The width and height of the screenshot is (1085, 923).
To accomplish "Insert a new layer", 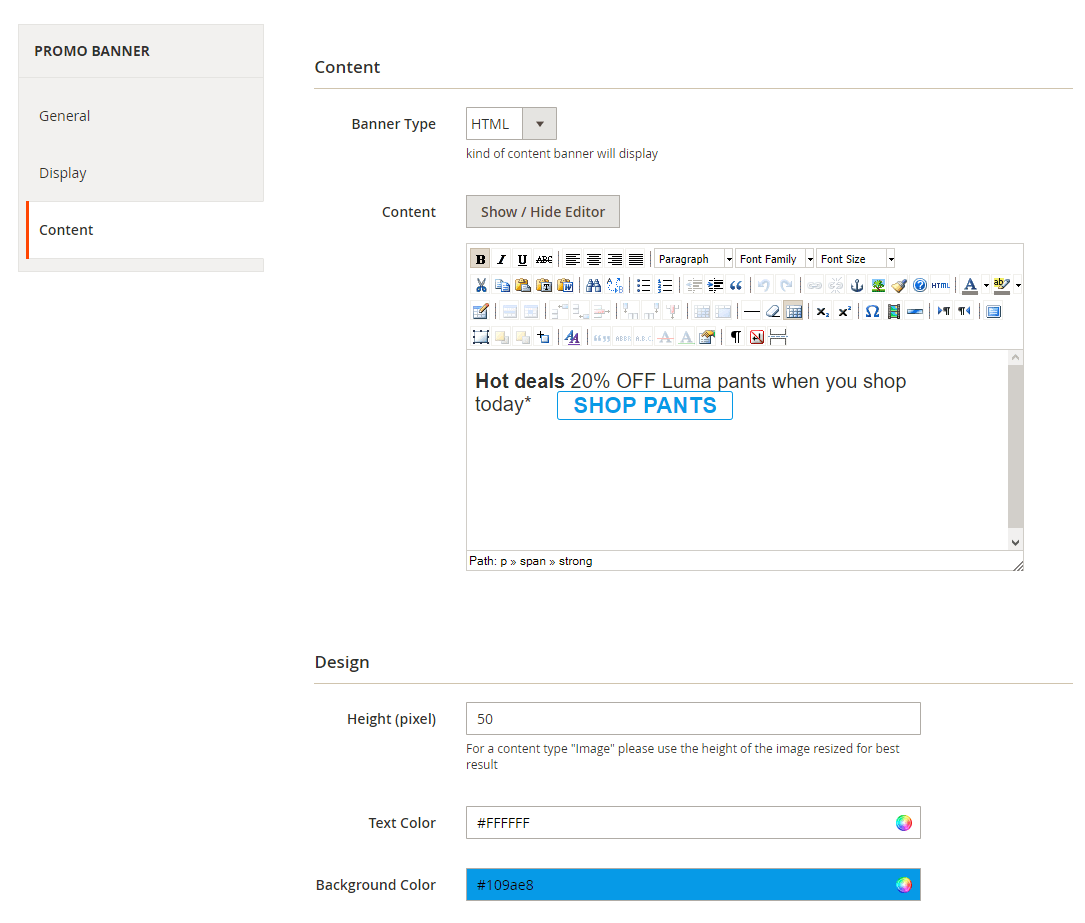I will tap(480, 337).
